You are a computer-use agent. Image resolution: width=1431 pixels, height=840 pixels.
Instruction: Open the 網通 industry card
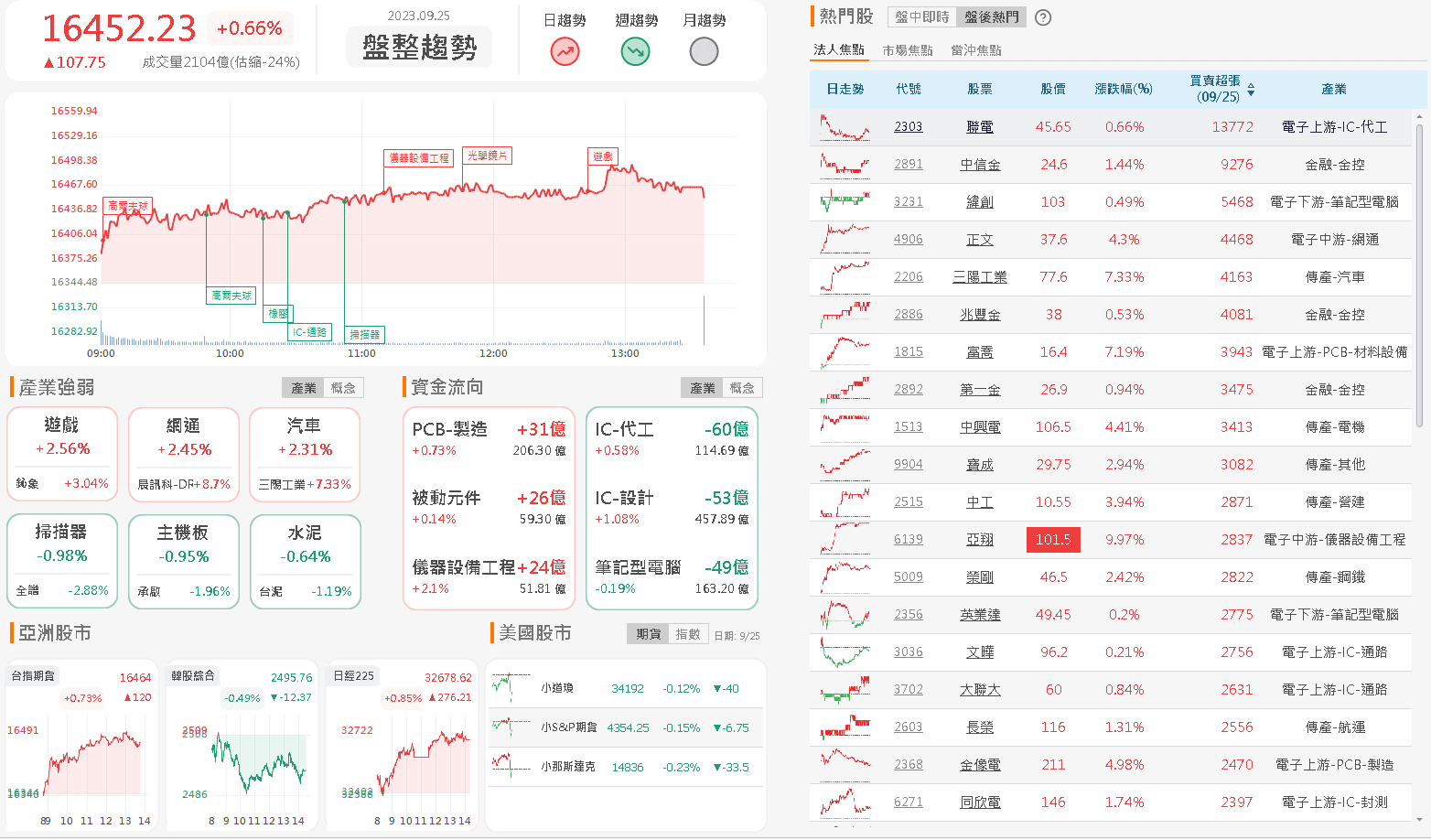pos(184,455)
